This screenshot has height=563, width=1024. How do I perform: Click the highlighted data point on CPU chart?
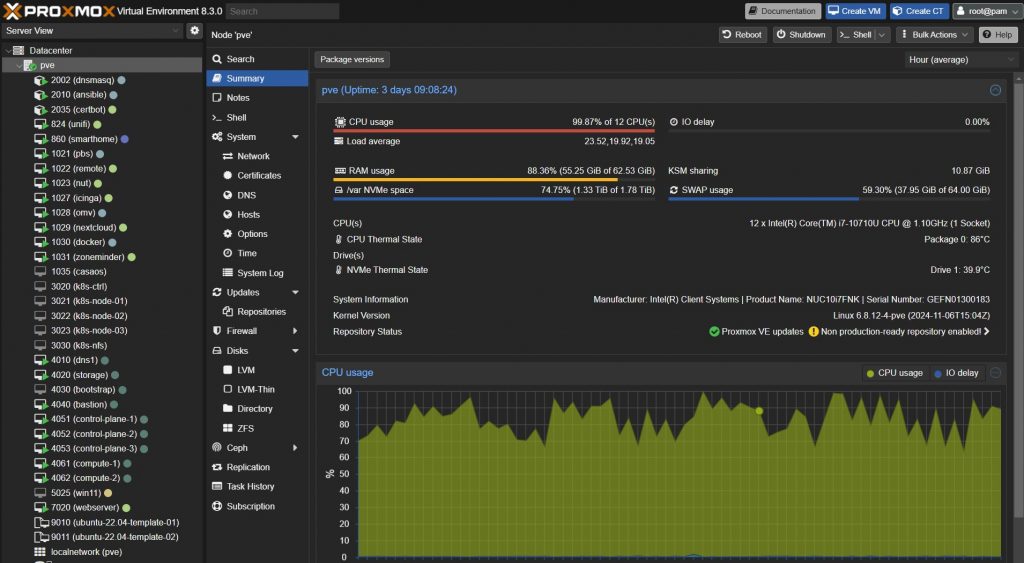pos(759,410)
